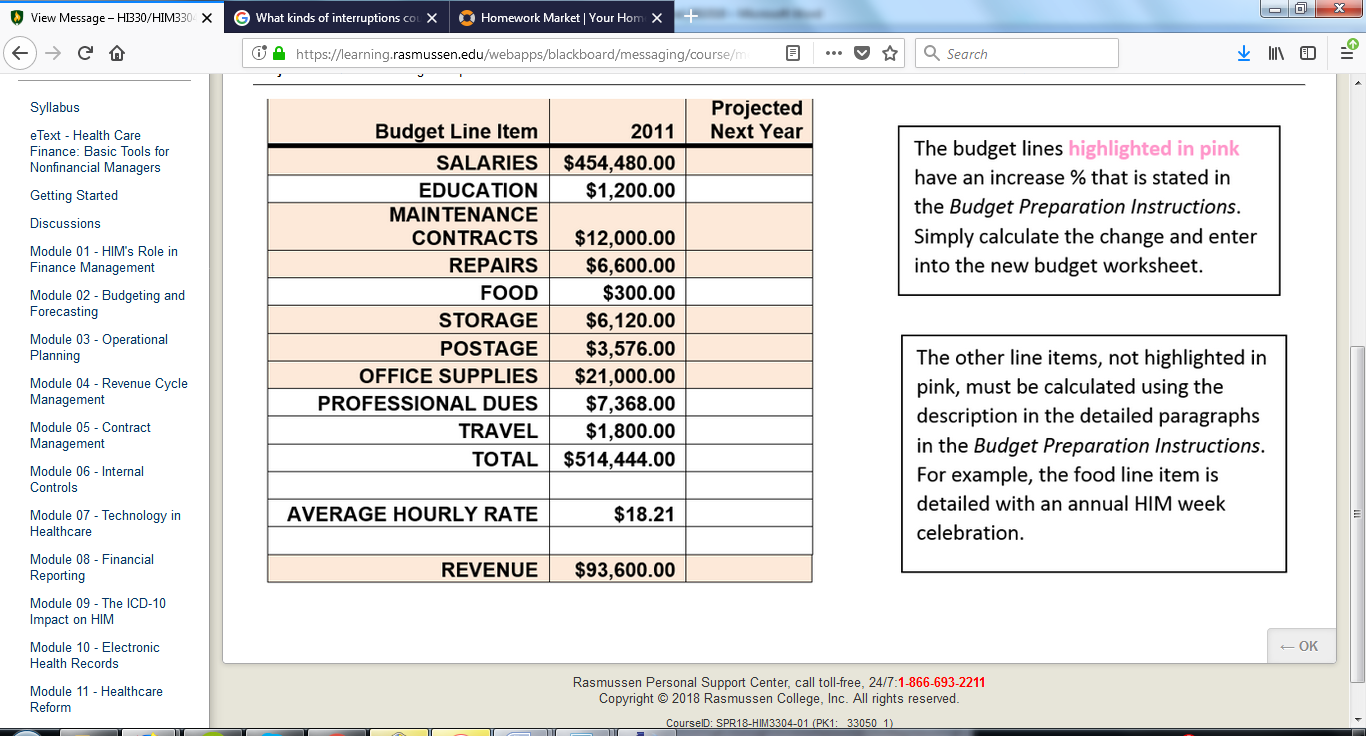Screen dimensions: 1366x736
Task: Close the View Message tab
Action: pos(207,18)
